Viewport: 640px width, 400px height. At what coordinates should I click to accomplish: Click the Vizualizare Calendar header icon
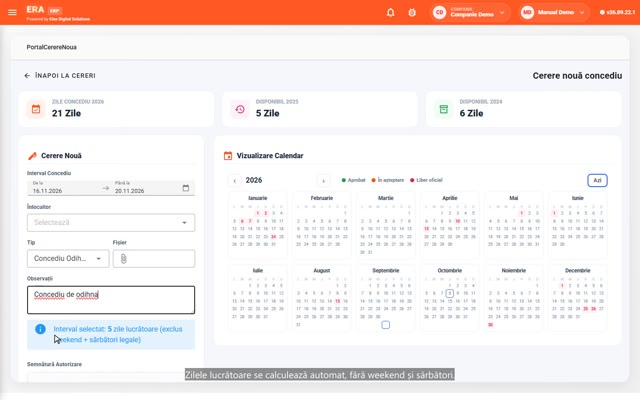(x=228, y=156)
